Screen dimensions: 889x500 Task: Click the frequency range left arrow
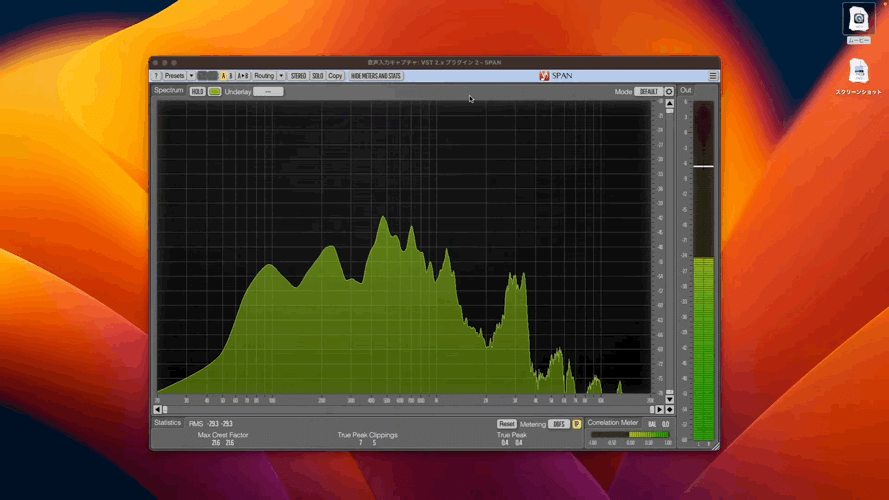coord(158,409)
